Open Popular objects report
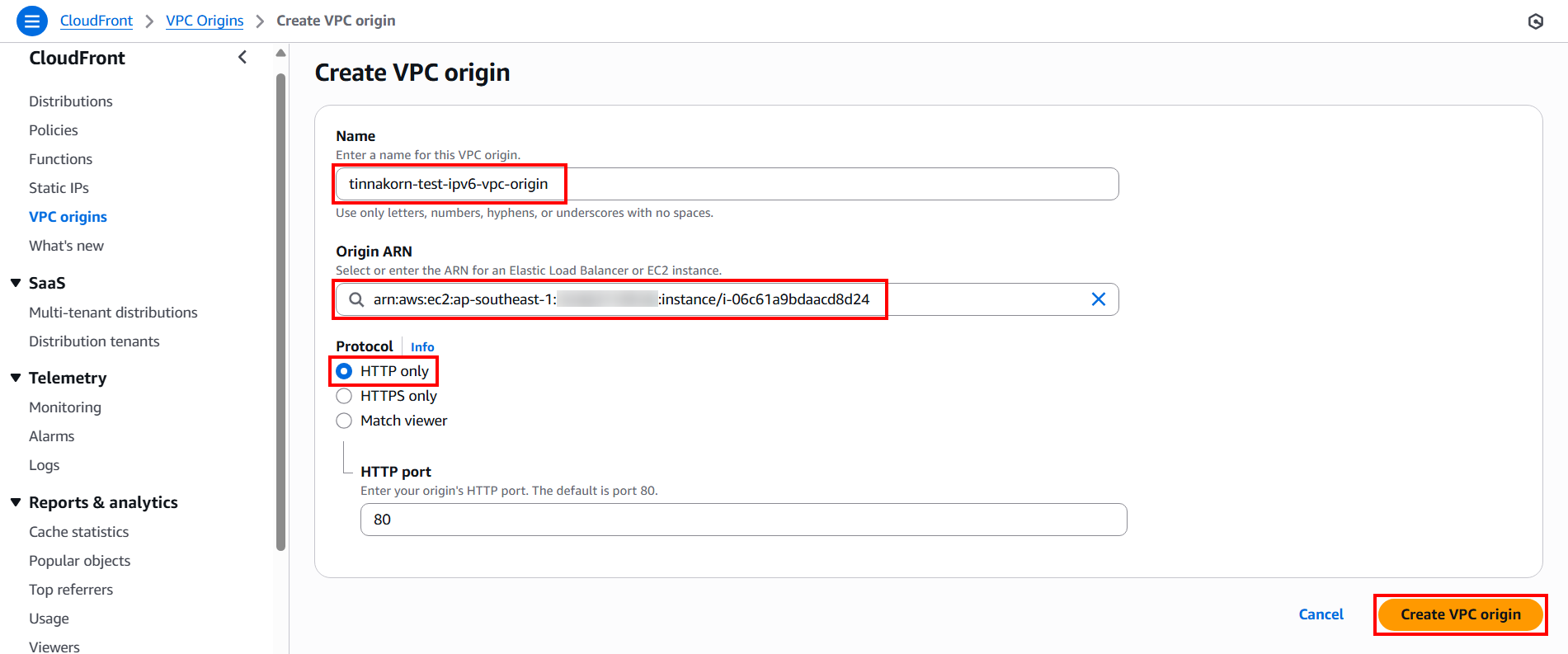 (x=80, y=561)
